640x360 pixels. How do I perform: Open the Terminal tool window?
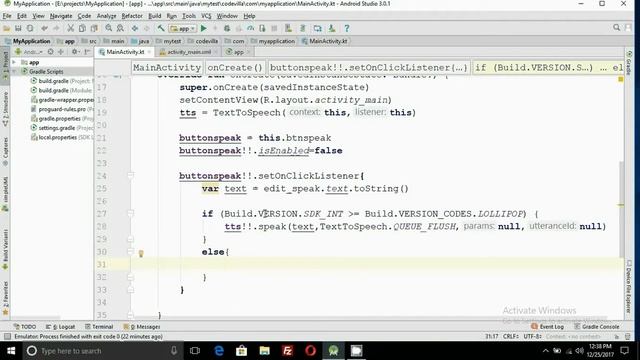99,327
